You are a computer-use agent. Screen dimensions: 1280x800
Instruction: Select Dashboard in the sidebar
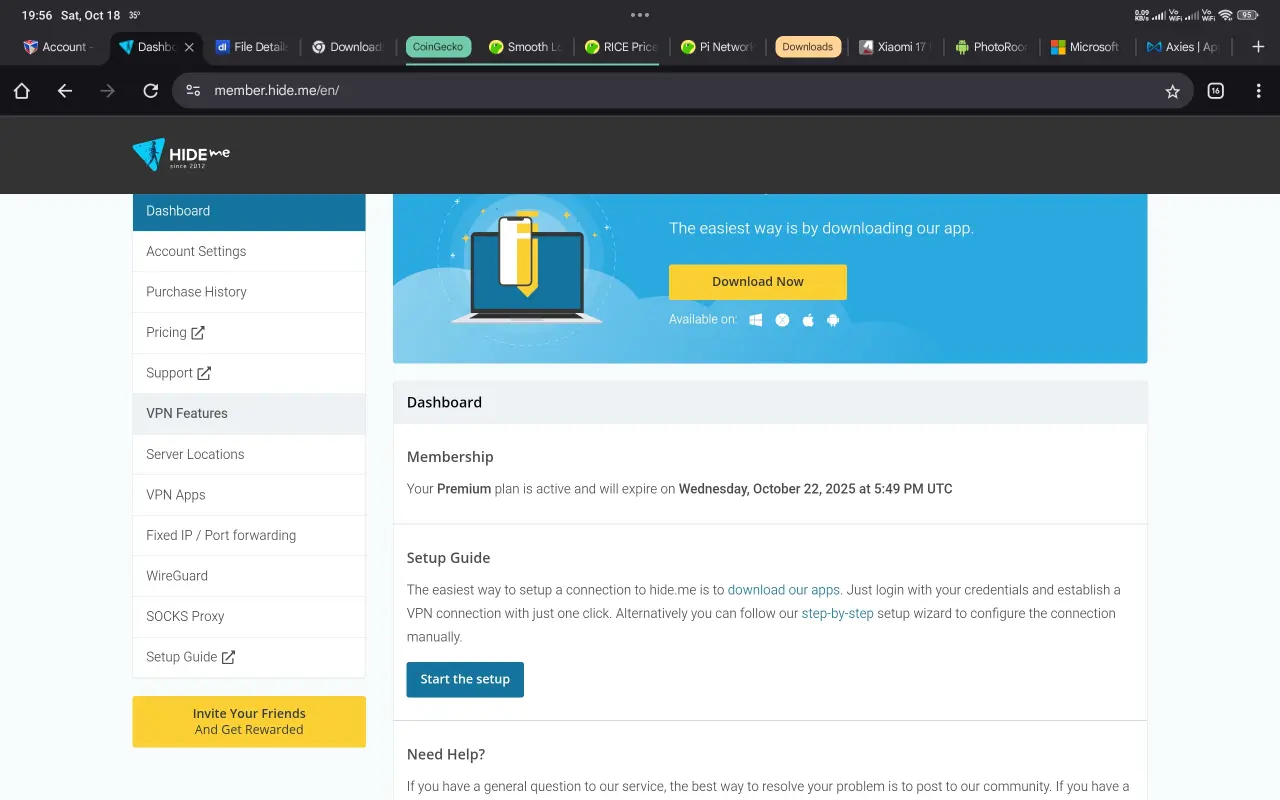(249, 211)
